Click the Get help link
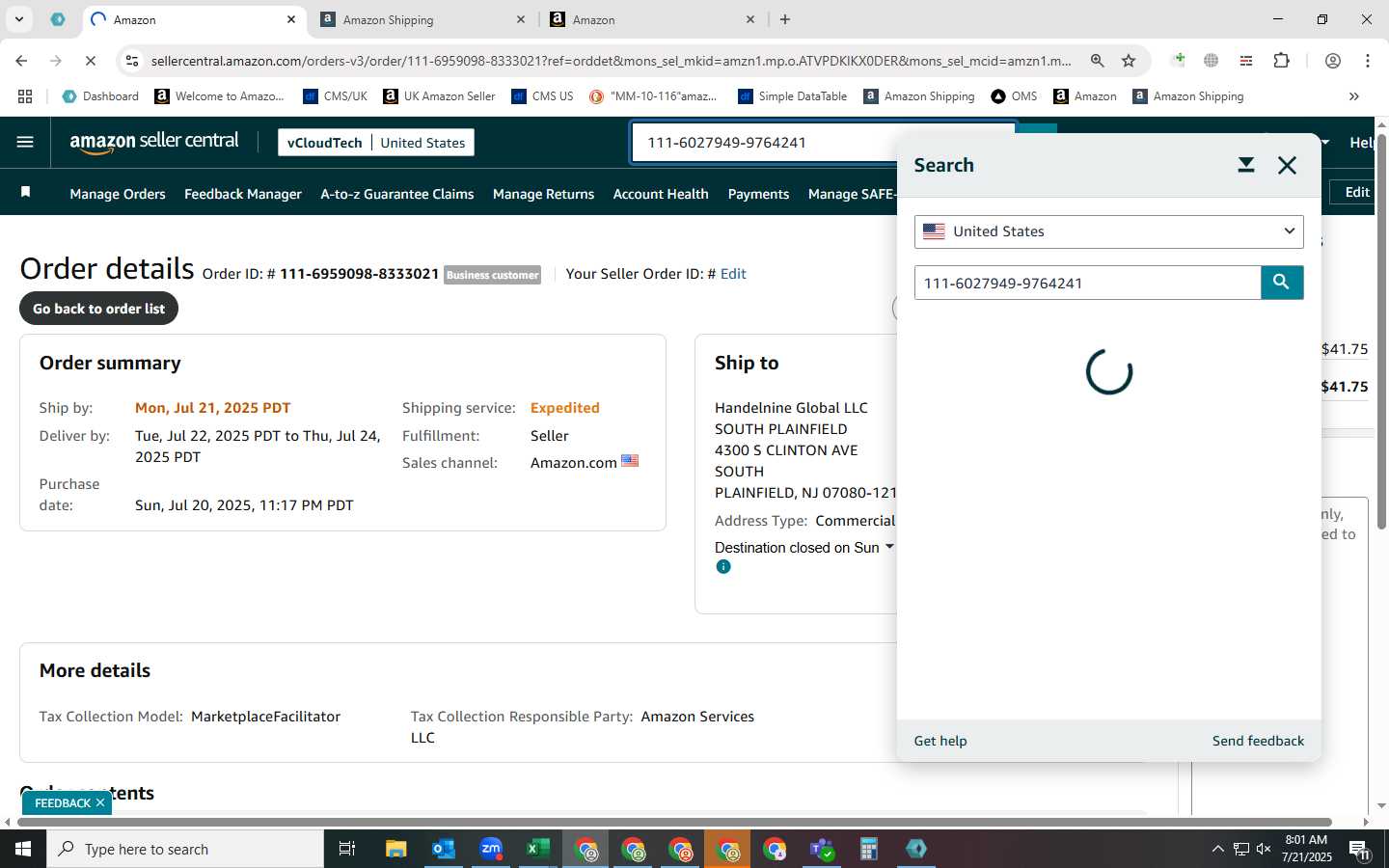 coord(940,741)
